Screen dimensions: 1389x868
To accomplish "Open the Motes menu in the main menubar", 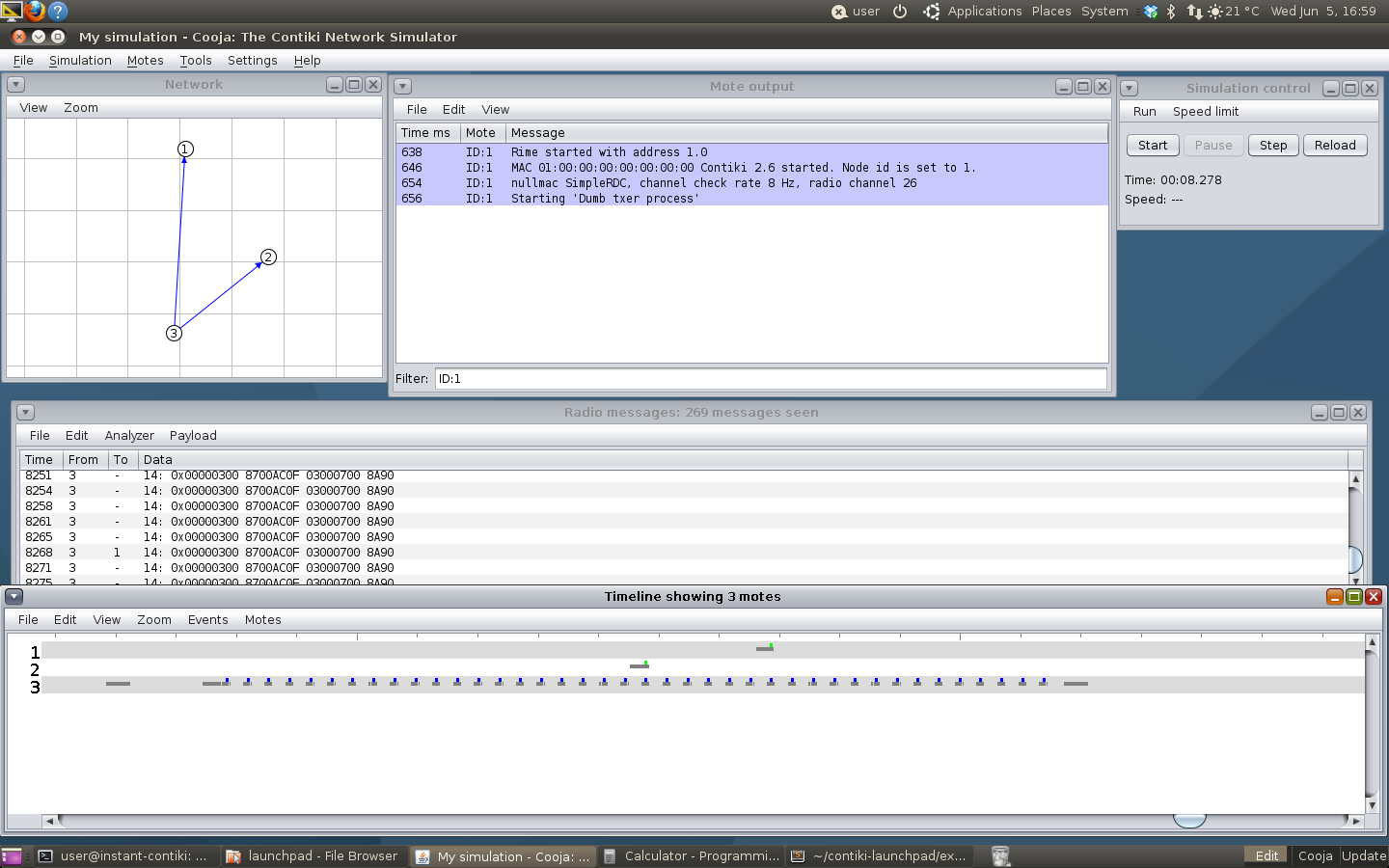I will [x=146, y=60].
